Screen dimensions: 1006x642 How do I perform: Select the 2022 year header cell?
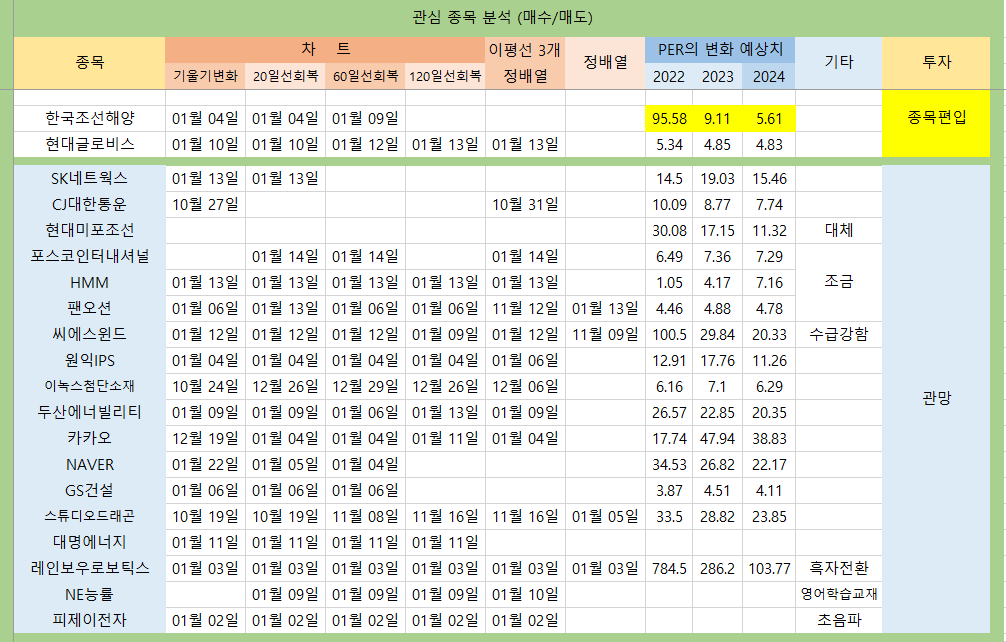[x=669, y=76]
